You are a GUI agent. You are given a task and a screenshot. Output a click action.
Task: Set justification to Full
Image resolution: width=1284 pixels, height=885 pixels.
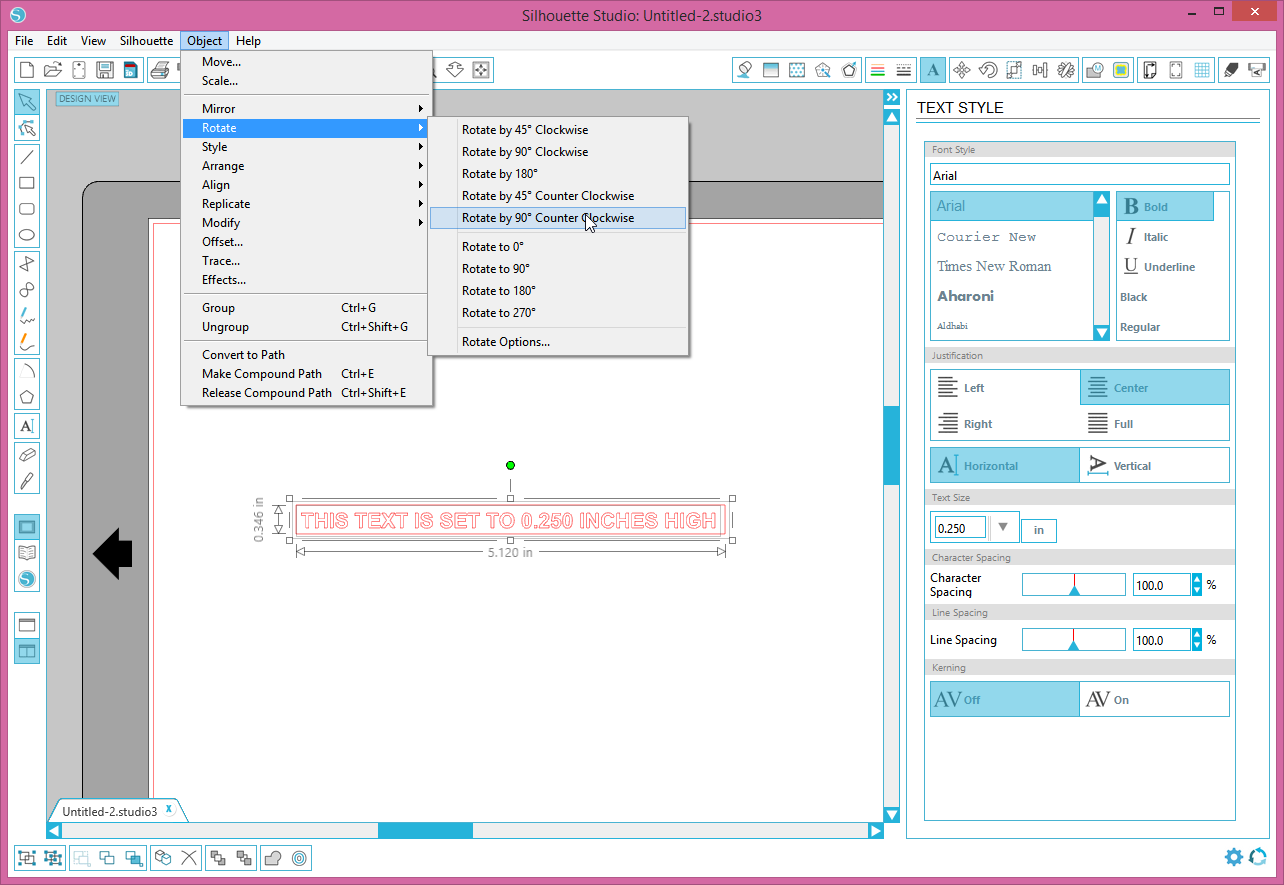click(1155, 424)
